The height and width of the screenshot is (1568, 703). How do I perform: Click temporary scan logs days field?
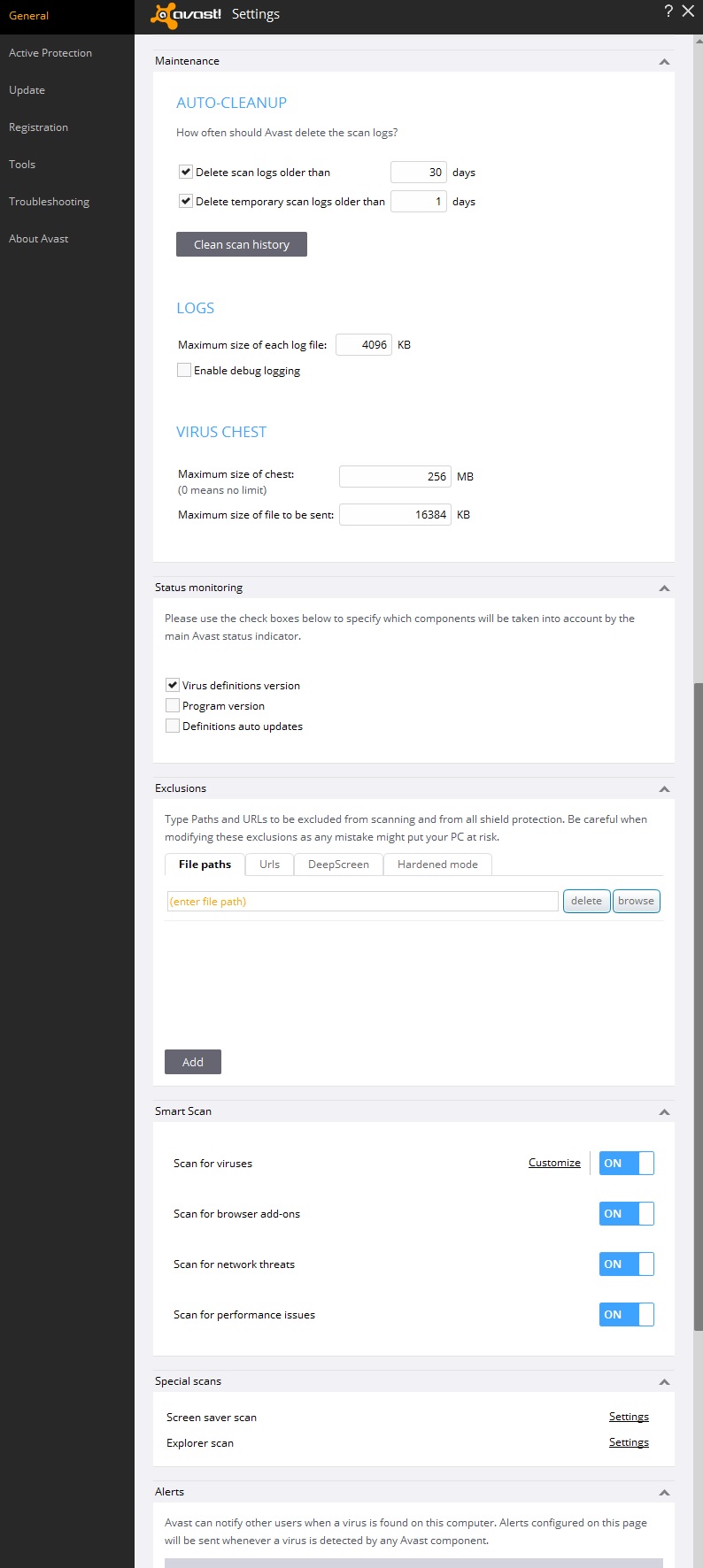point(418,201)
